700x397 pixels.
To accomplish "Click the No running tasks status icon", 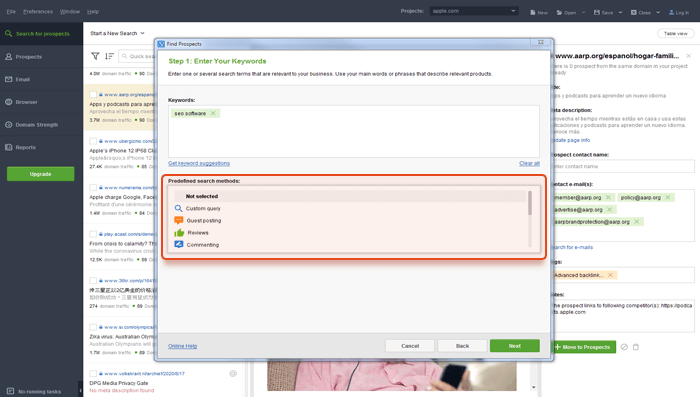I will click(10, 391).
